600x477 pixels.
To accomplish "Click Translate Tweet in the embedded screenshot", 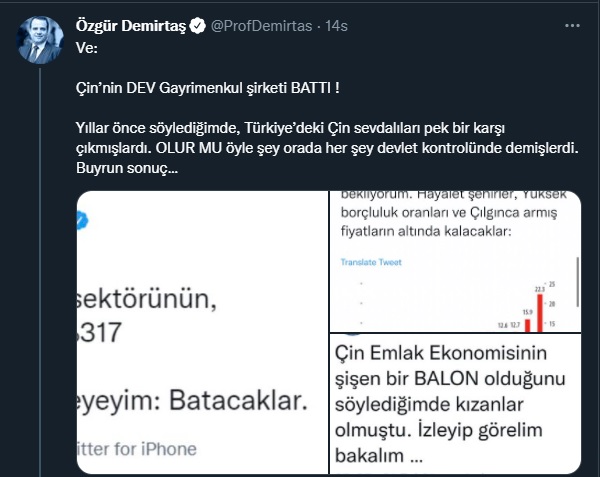I will point(371,261).
